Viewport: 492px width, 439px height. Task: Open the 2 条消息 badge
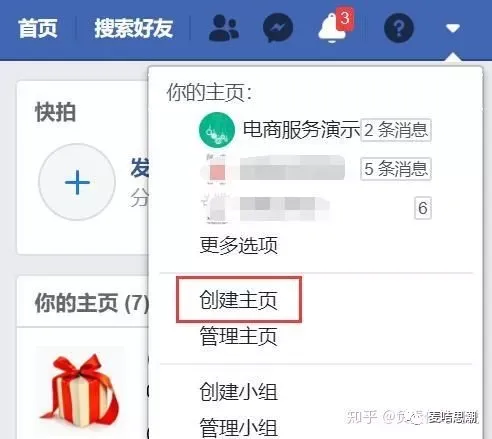click(x=396, y=130)
